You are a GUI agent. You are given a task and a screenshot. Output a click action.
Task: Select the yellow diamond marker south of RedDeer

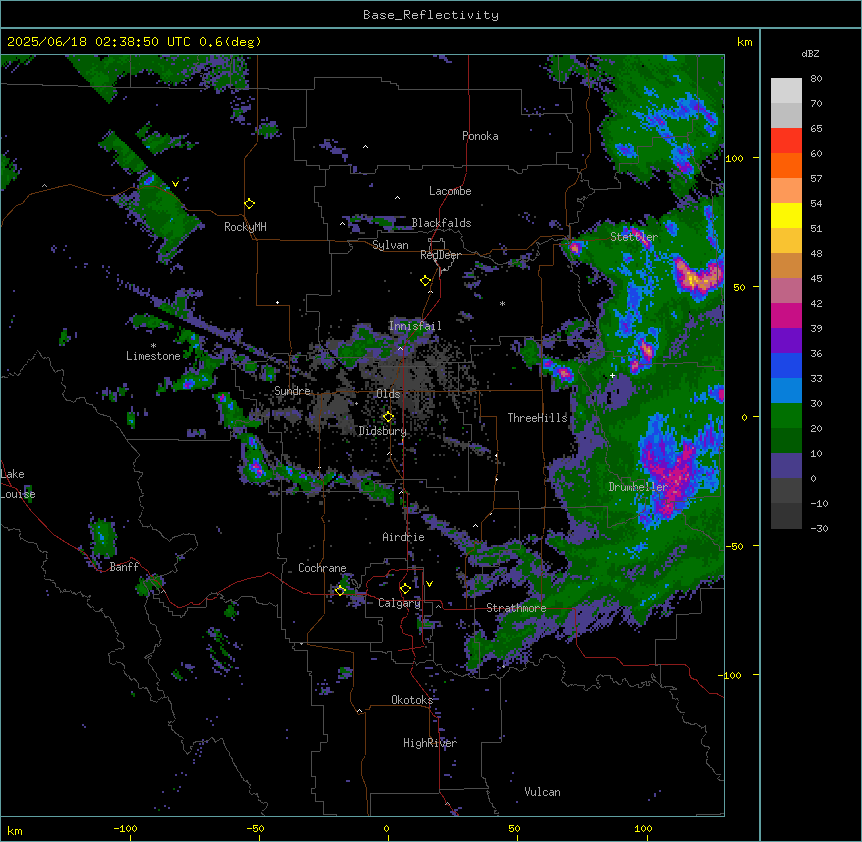[x=426, y=281]
